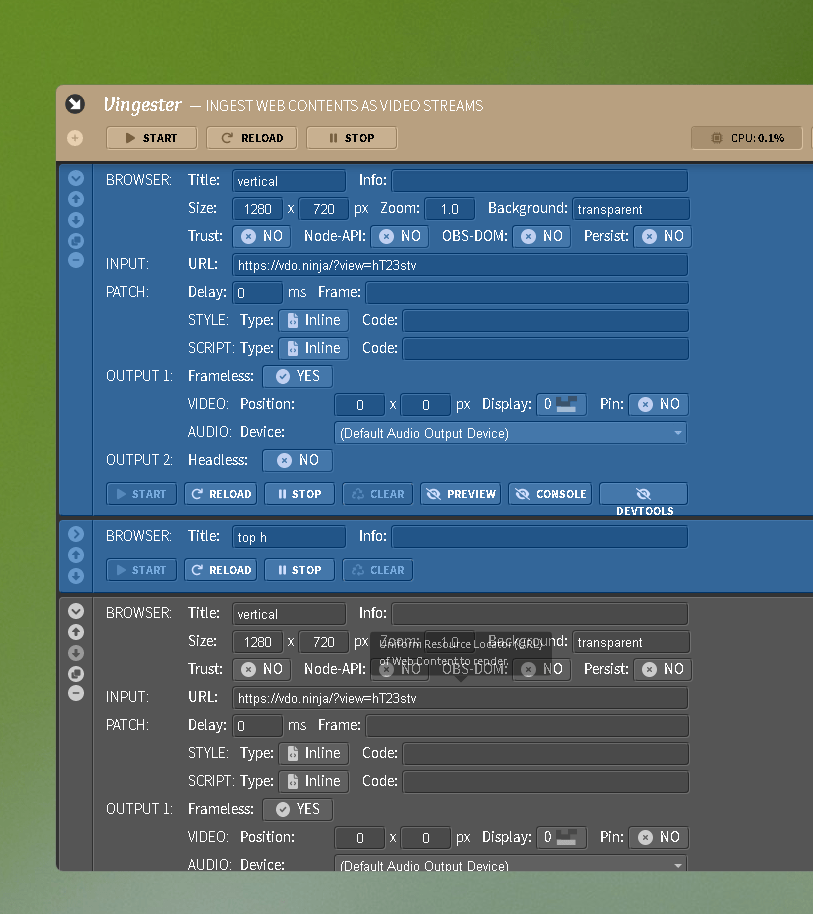
Task: Move 'top h' browser up
Action: 76,555
